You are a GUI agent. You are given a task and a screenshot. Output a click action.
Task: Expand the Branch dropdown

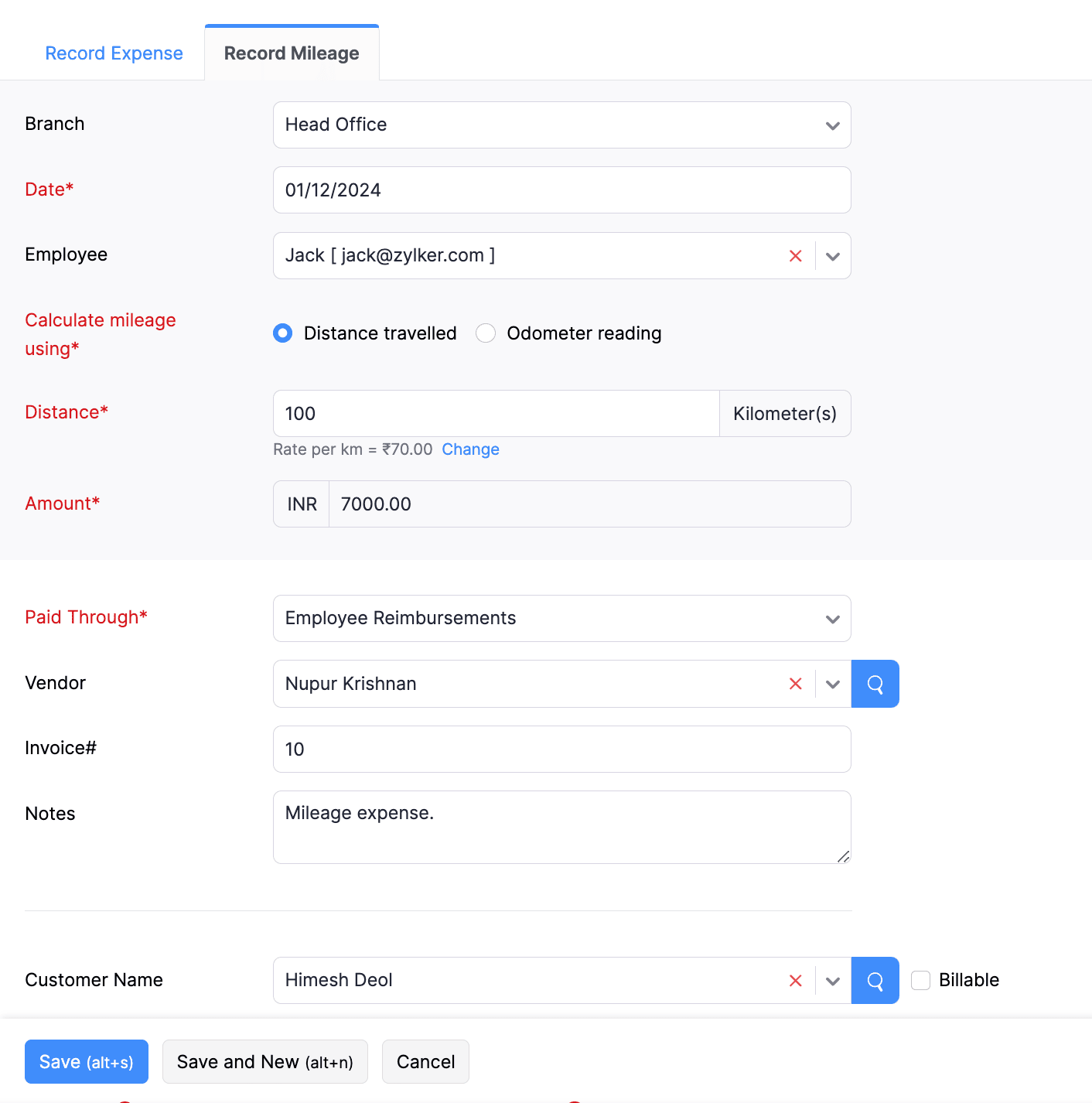point(832,125)
